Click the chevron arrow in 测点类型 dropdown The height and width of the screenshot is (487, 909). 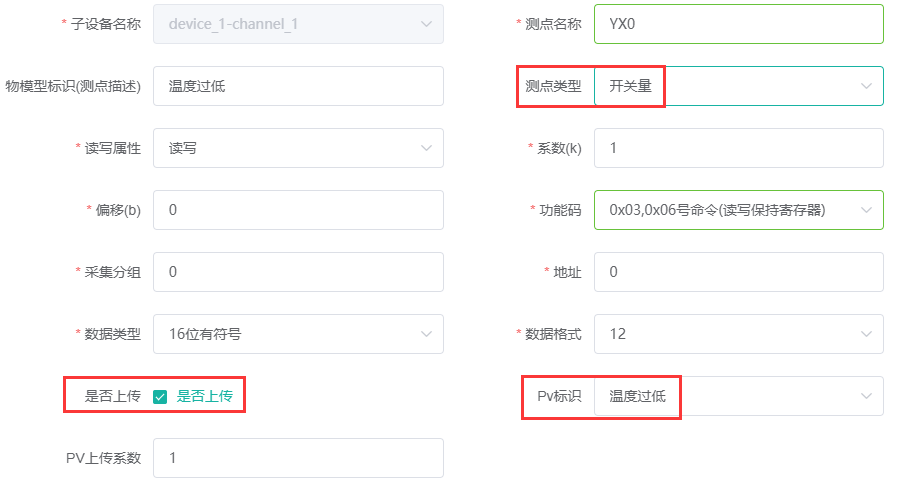[x=866, y=86]
